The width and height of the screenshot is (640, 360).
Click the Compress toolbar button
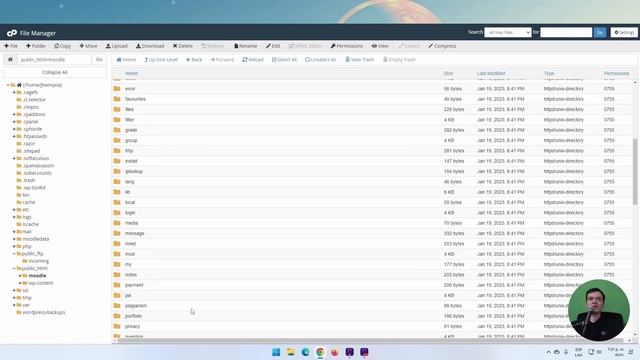(x=442, y=46)
